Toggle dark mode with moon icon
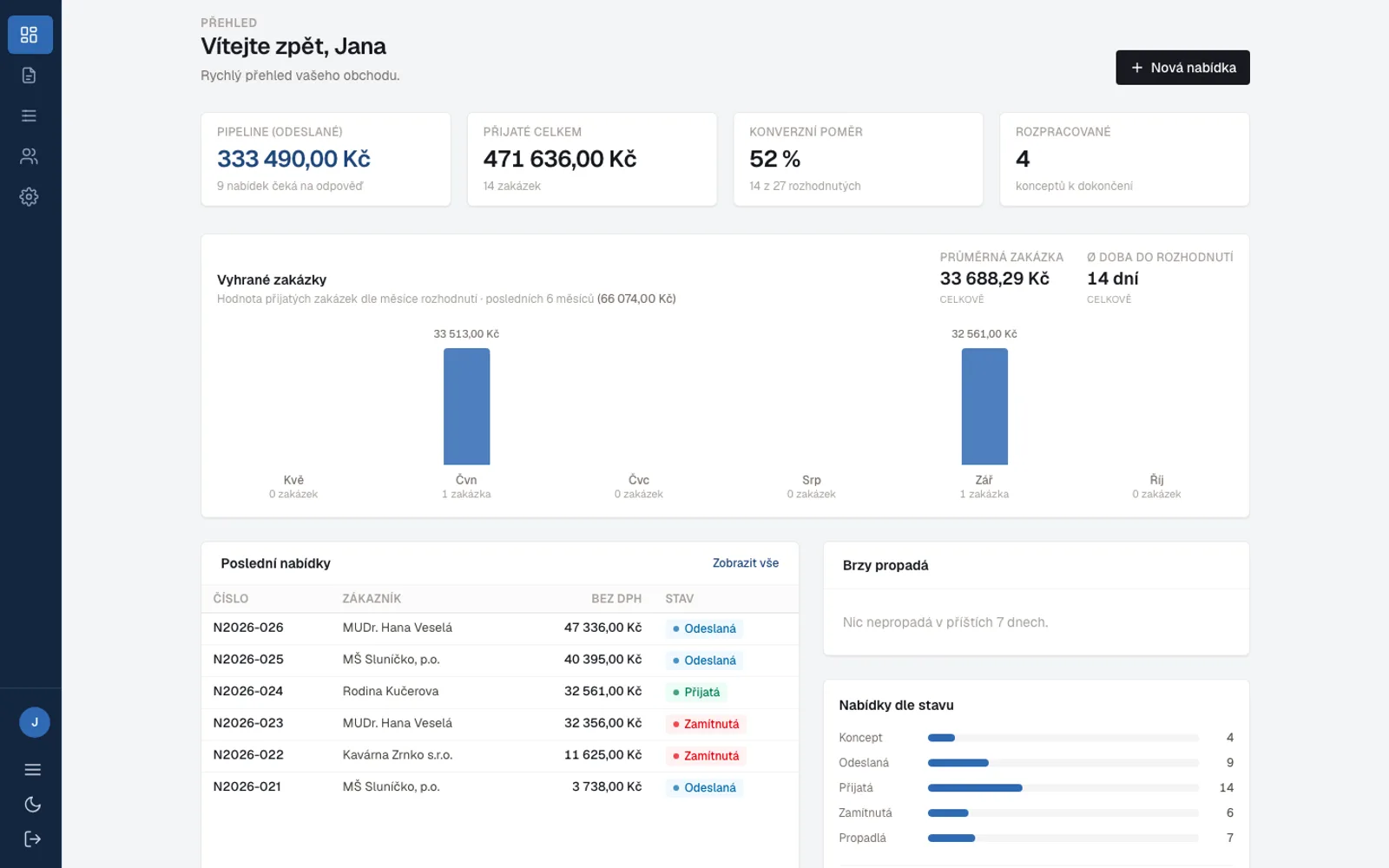 [33, 805]
